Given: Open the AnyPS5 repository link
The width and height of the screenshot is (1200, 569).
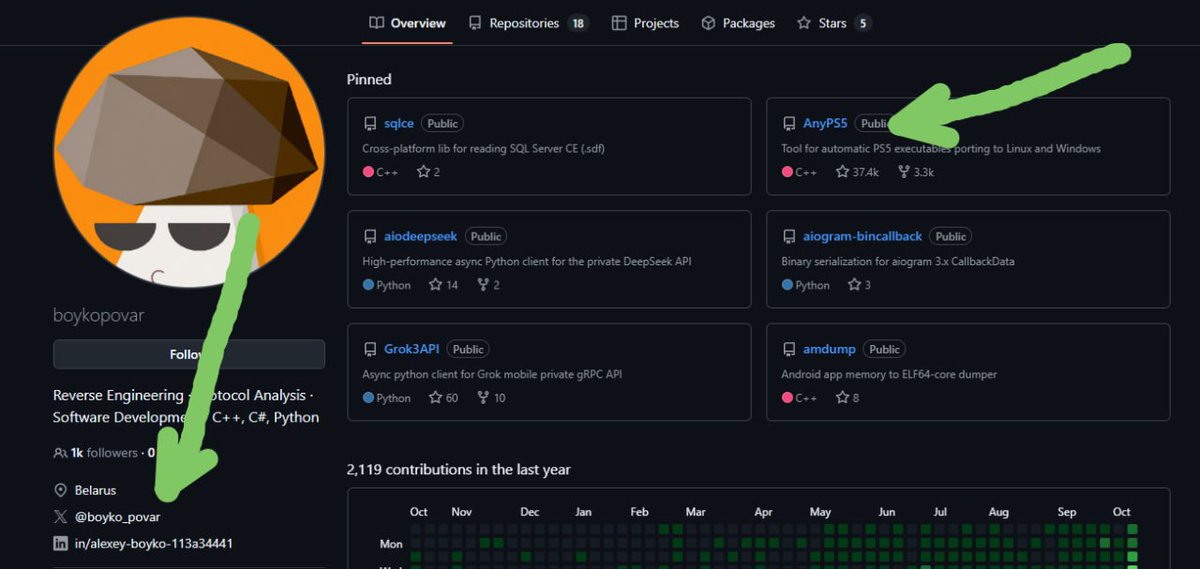Looking at the screenshot, I should 825,124.
